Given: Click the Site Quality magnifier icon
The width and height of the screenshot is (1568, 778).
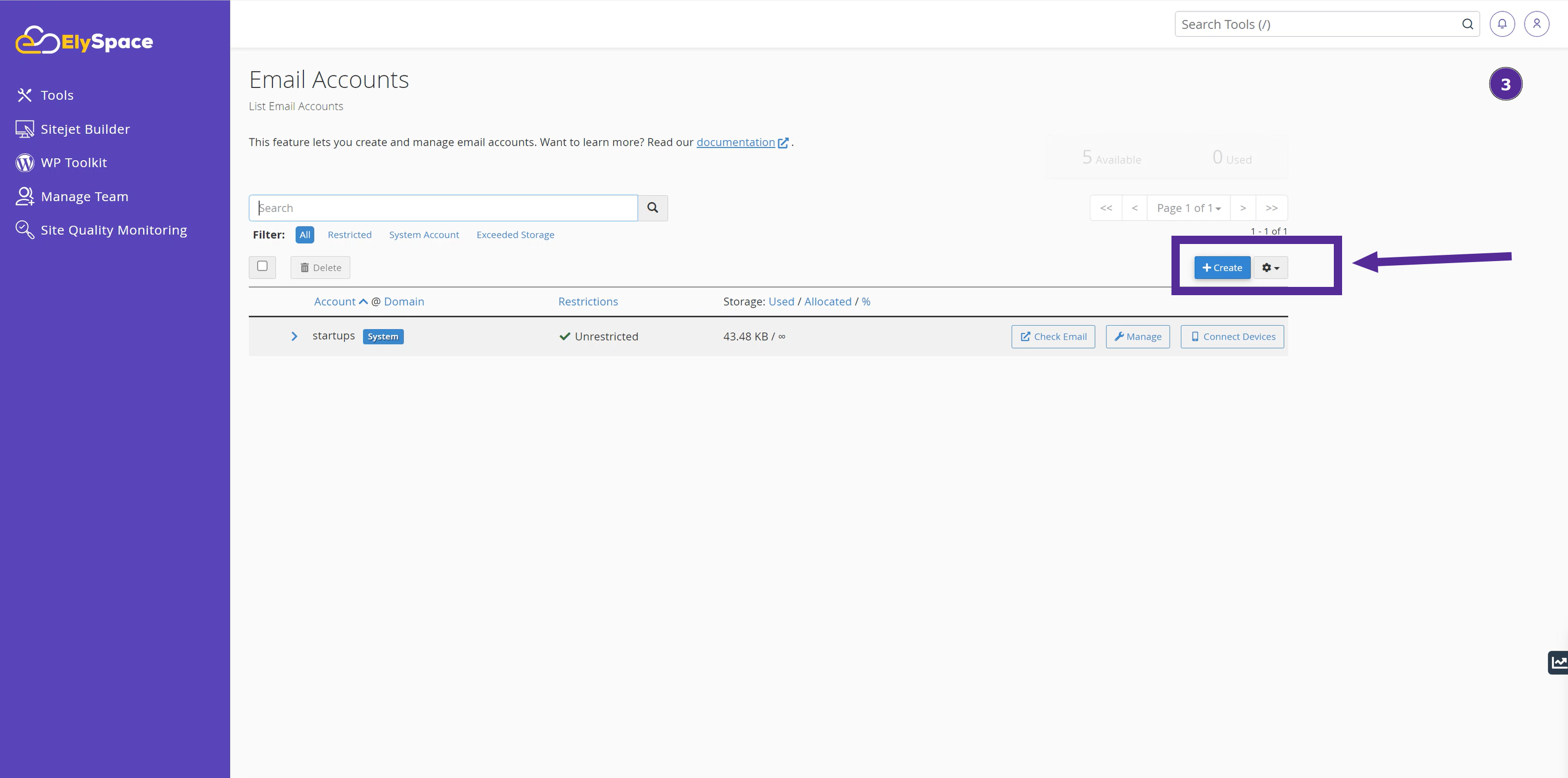Looking at the screenshot, I should click(x=24, y=230).
